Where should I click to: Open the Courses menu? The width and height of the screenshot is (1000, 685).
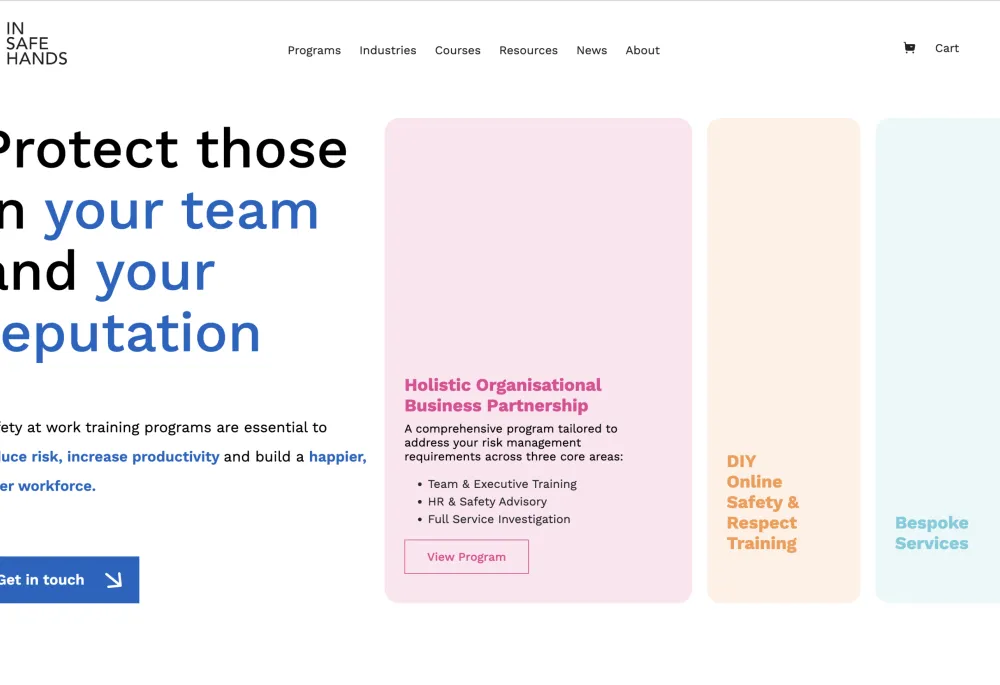[x=457, y=50]
